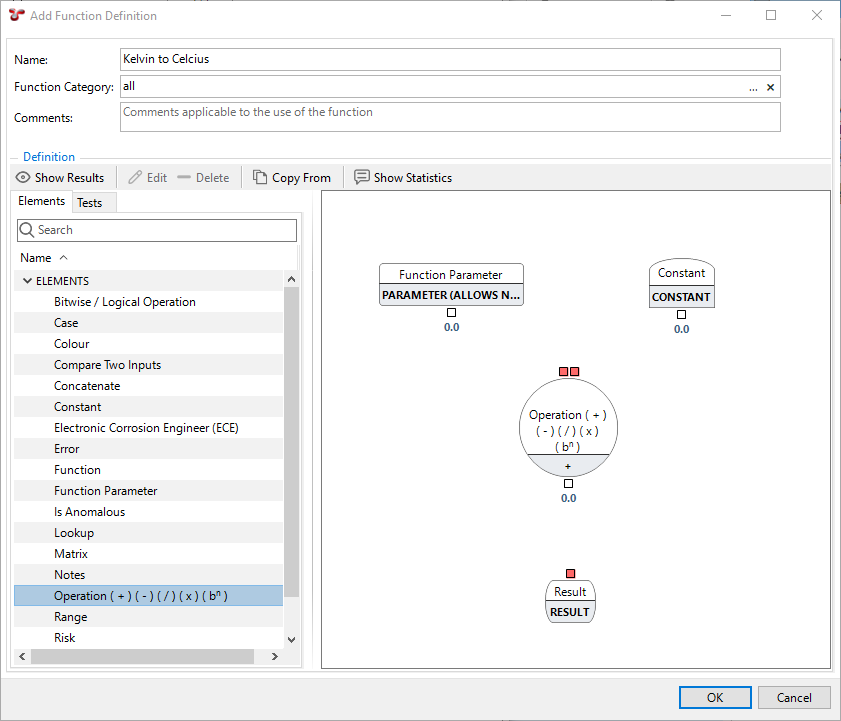
Task: Select Operation ( + ) ( - ) list row
Action: [x=149, y=595]
